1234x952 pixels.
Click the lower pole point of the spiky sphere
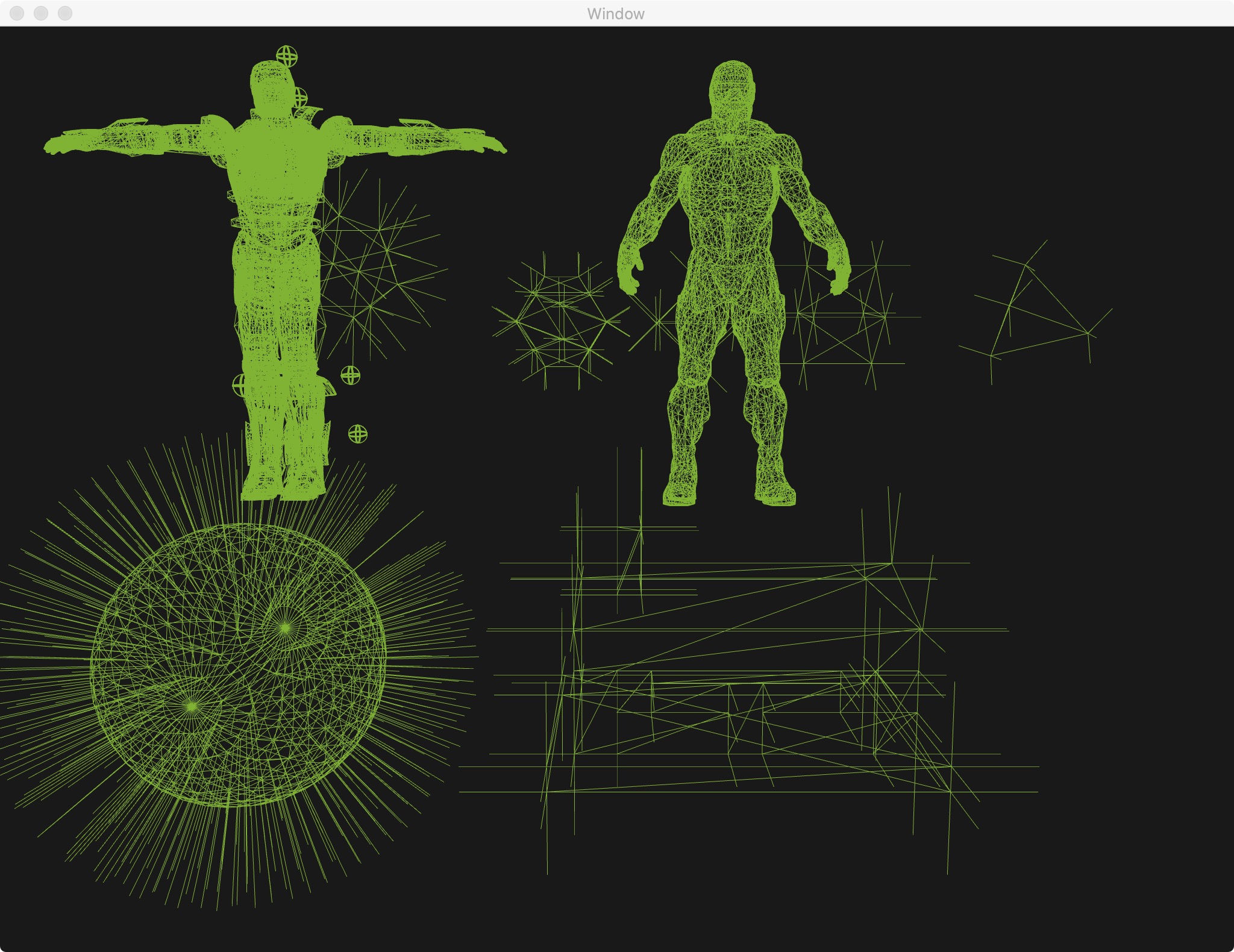pyautogui.click(x=192, y=706)
